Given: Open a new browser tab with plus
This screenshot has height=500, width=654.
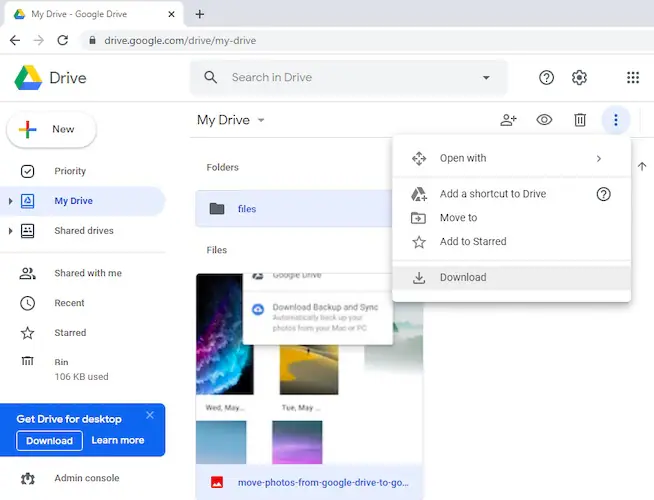Looking at the screenshot, I should click(200, 14).
